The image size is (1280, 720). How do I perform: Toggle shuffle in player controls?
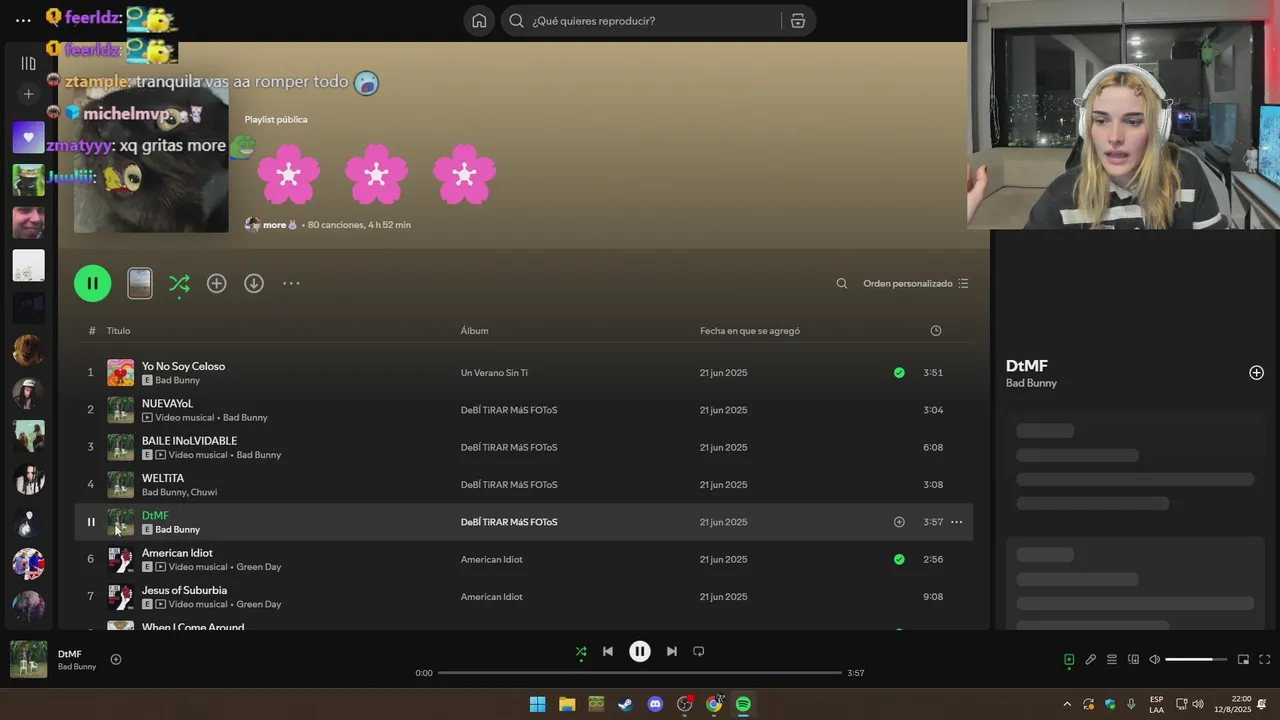click(581, 651)
